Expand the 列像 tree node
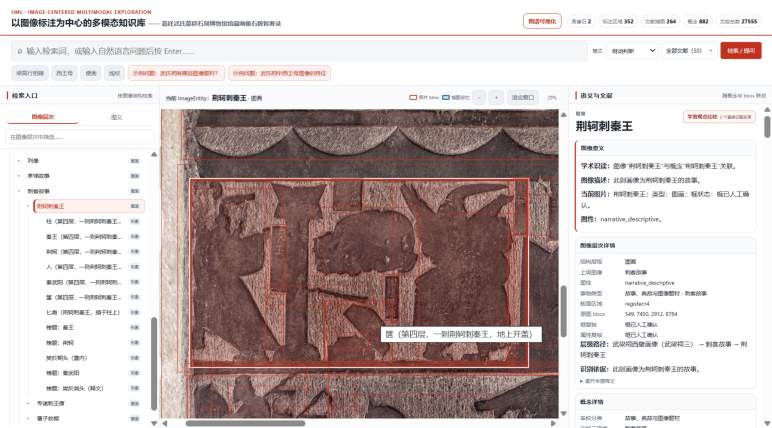This screenshot has width=772, height=428. [19, 161]
